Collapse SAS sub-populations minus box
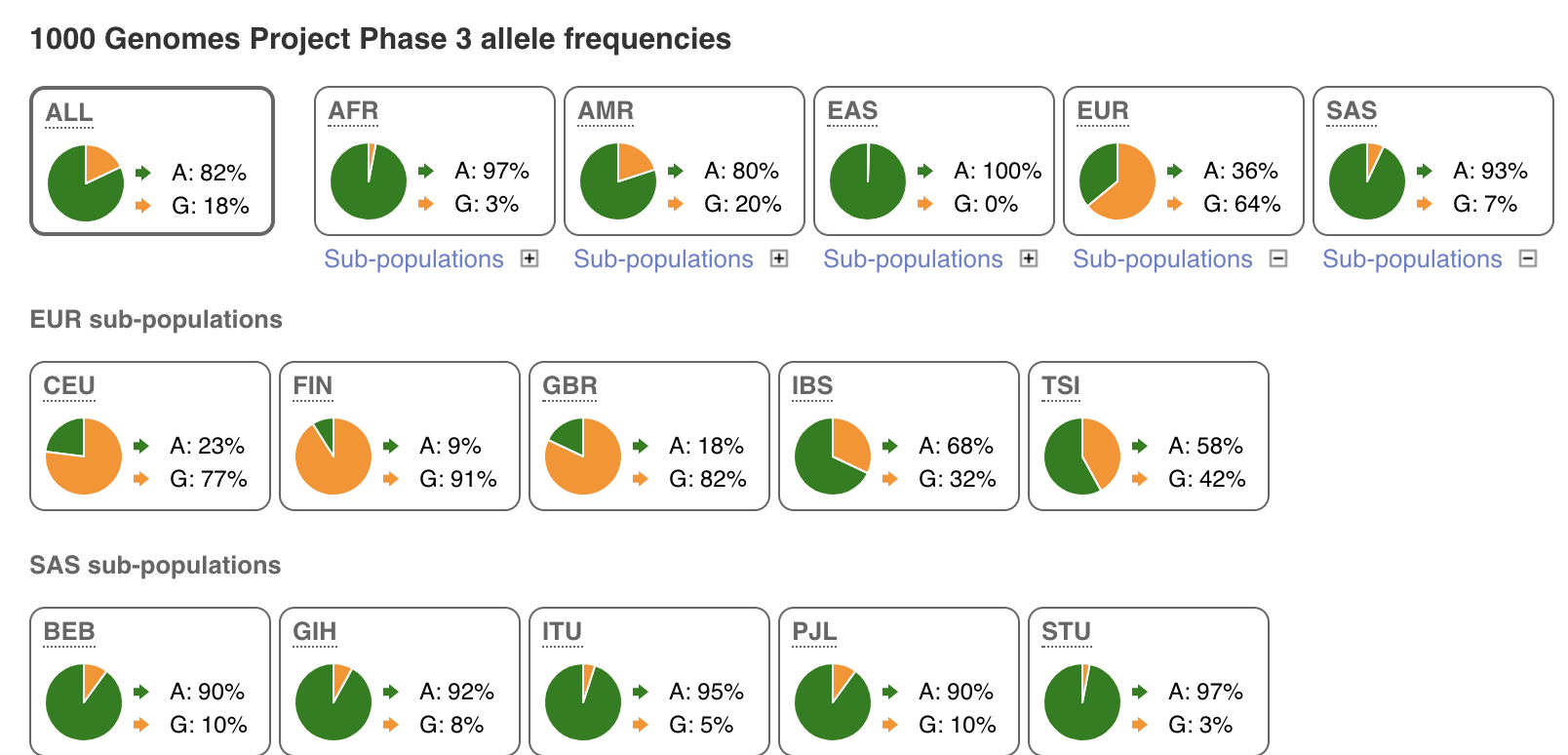1568x755 pixels. pos(1528,258)
